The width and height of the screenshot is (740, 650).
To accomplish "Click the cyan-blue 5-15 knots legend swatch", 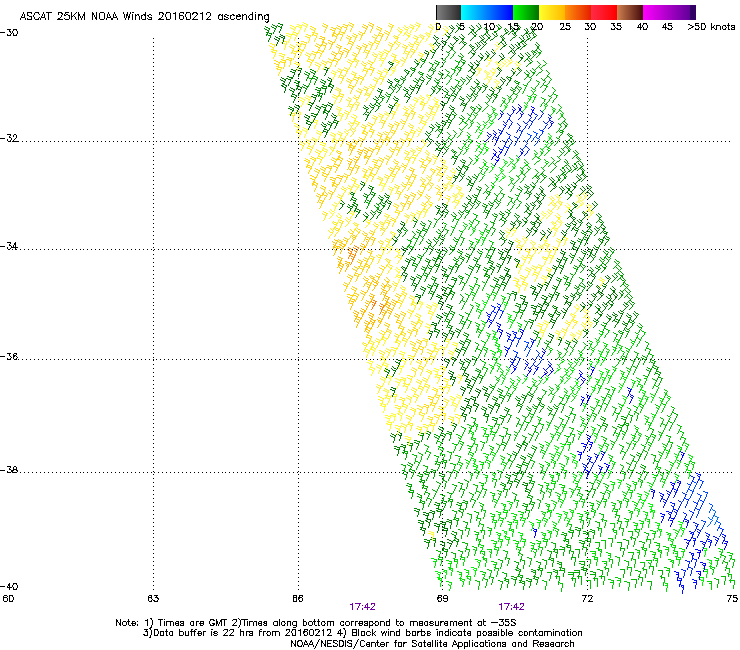I will (x=487, y=12).
